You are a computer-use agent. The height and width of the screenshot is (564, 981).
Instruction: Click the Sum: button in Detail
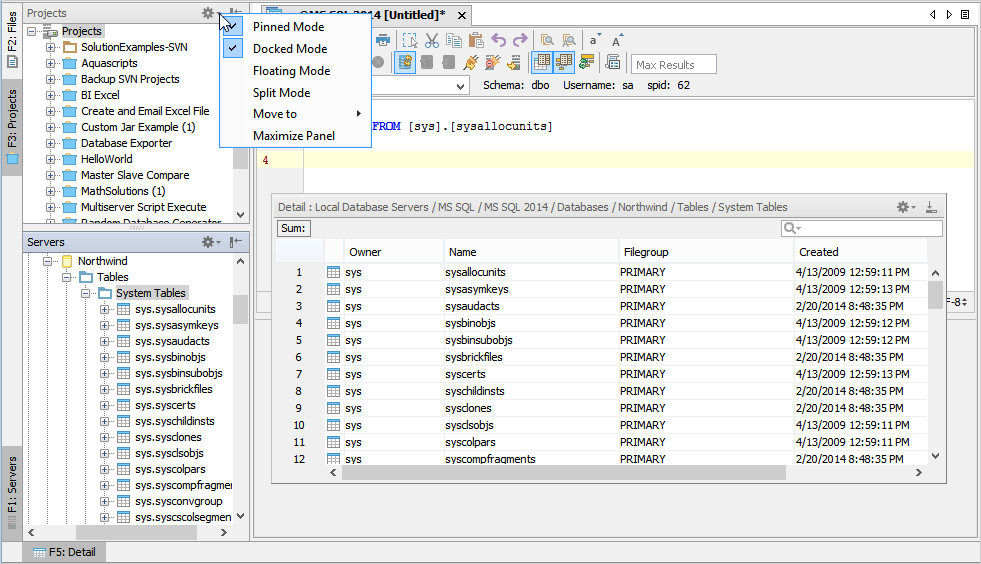pos(293,228)
